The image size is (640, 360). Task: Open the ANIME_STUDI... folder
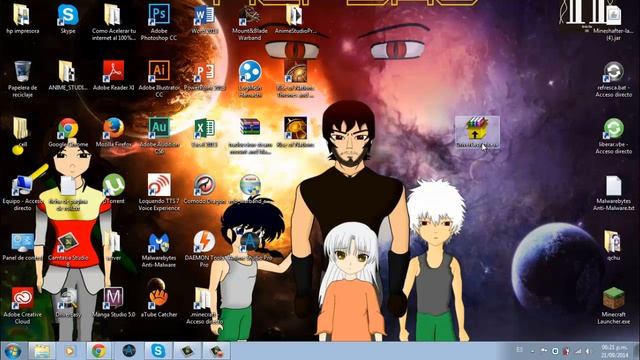tap(68, 76)
